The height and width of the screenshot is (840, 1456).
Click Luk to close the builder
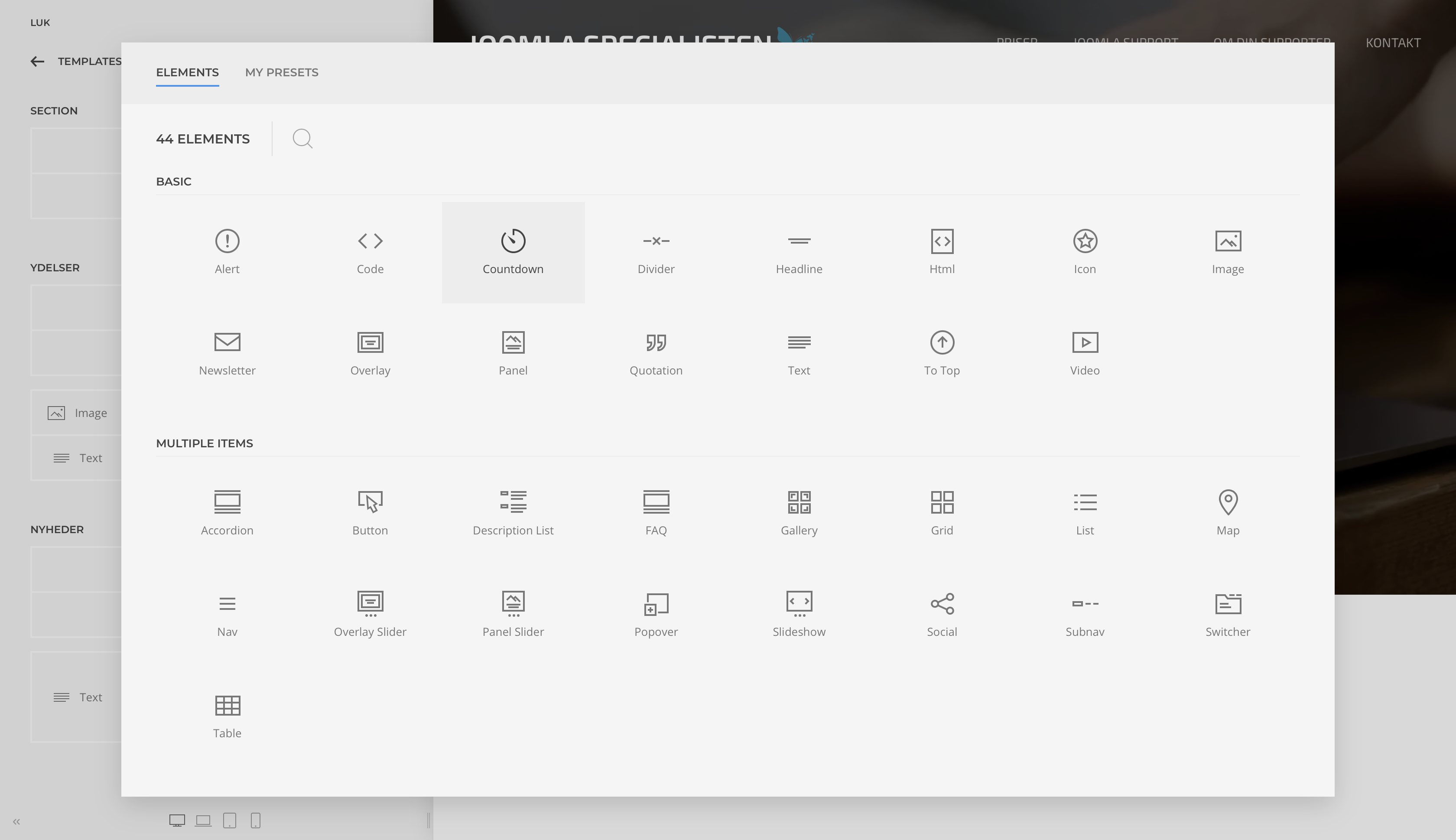(40, 23)
